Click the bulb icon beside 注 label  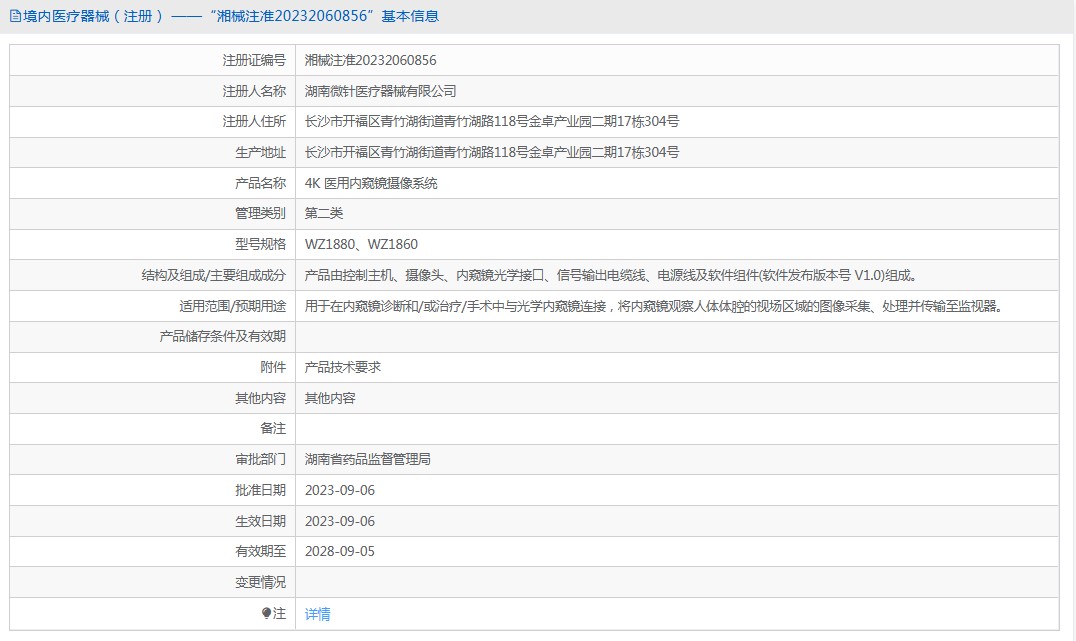pos(266,613)
